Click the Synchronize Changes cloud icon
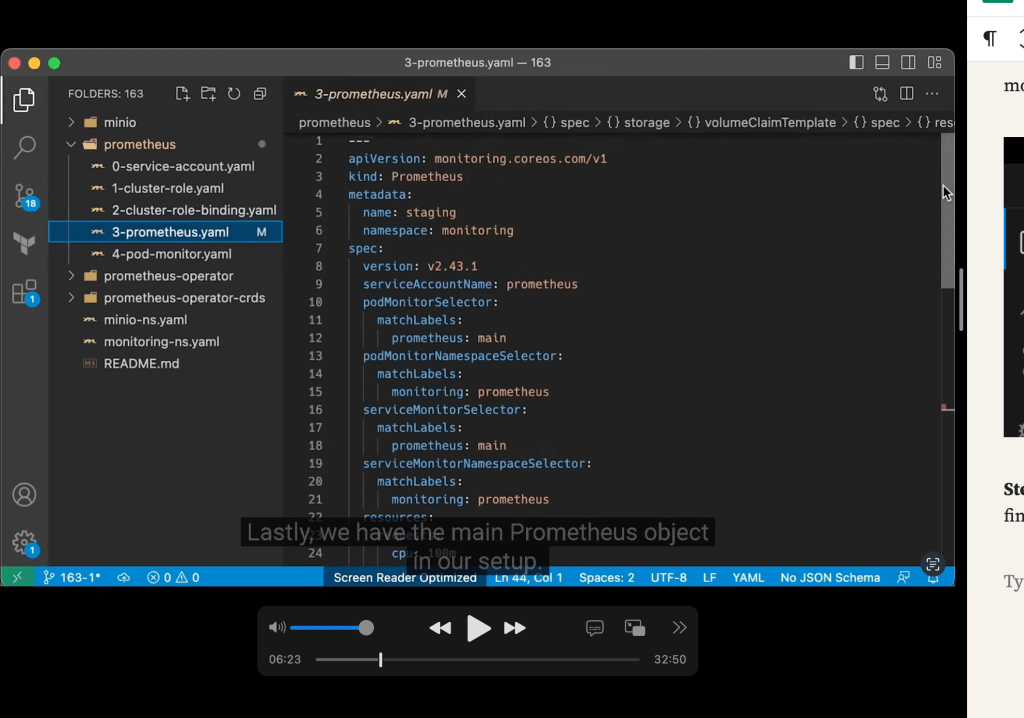The height and width of the screenshot is (718, 1024). (123, 578)
